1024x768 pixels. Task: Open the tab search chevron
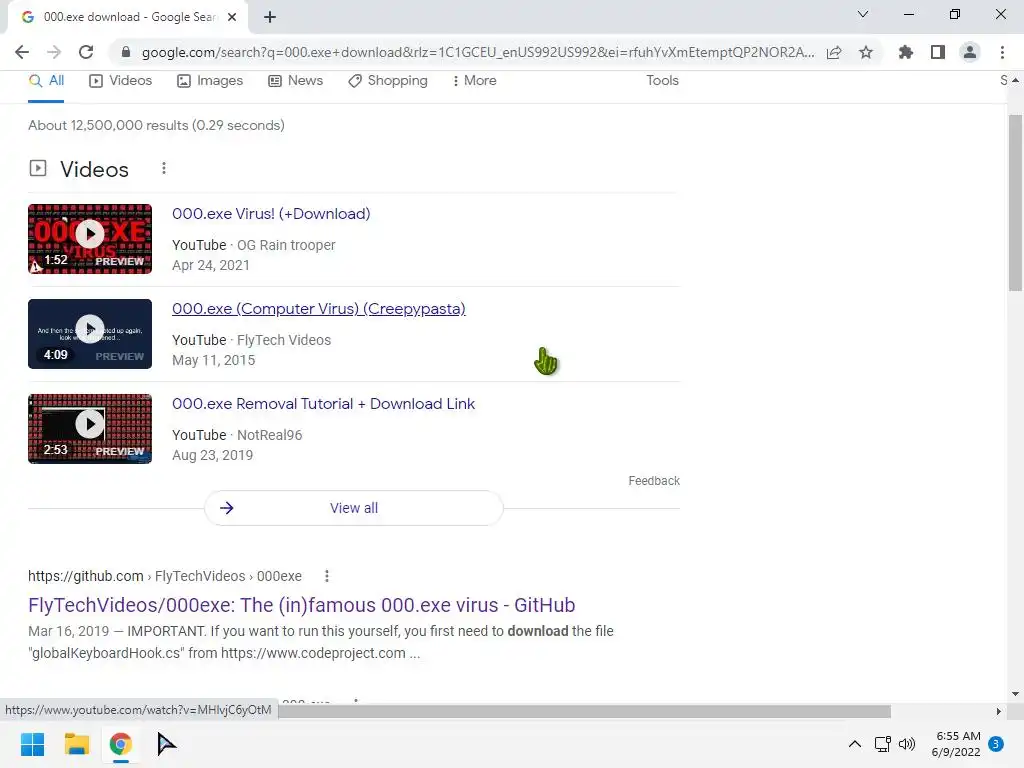pyautogui.click(x=863, y=14)
